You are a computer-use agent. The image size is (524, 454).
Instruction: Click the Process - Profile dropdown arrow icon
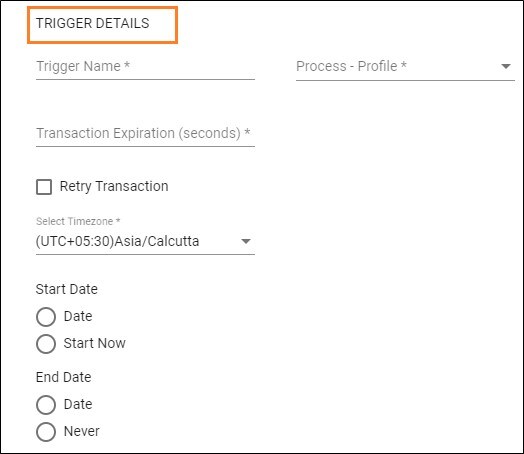coord(506,66)
